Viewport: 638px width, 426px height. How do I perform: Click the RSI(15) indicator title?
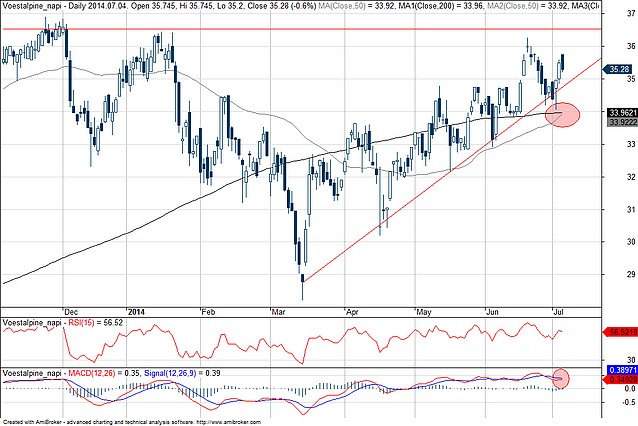(81, 323)
